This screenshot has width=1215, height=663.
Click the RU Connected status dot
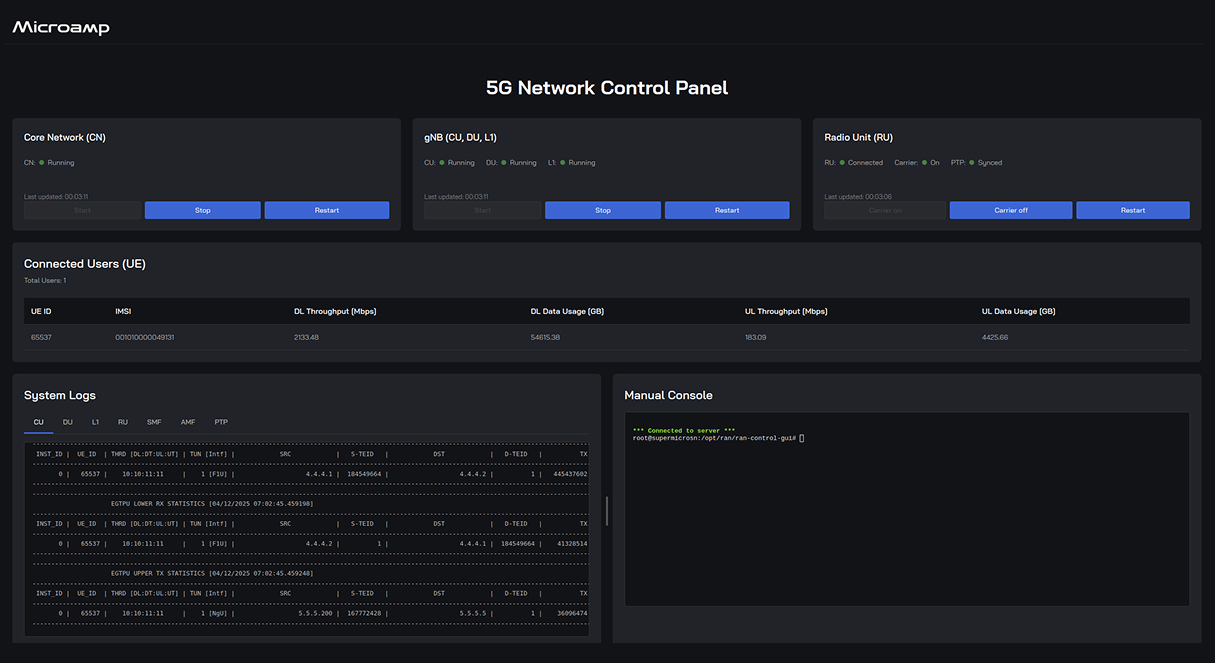(x=841, y=162)
